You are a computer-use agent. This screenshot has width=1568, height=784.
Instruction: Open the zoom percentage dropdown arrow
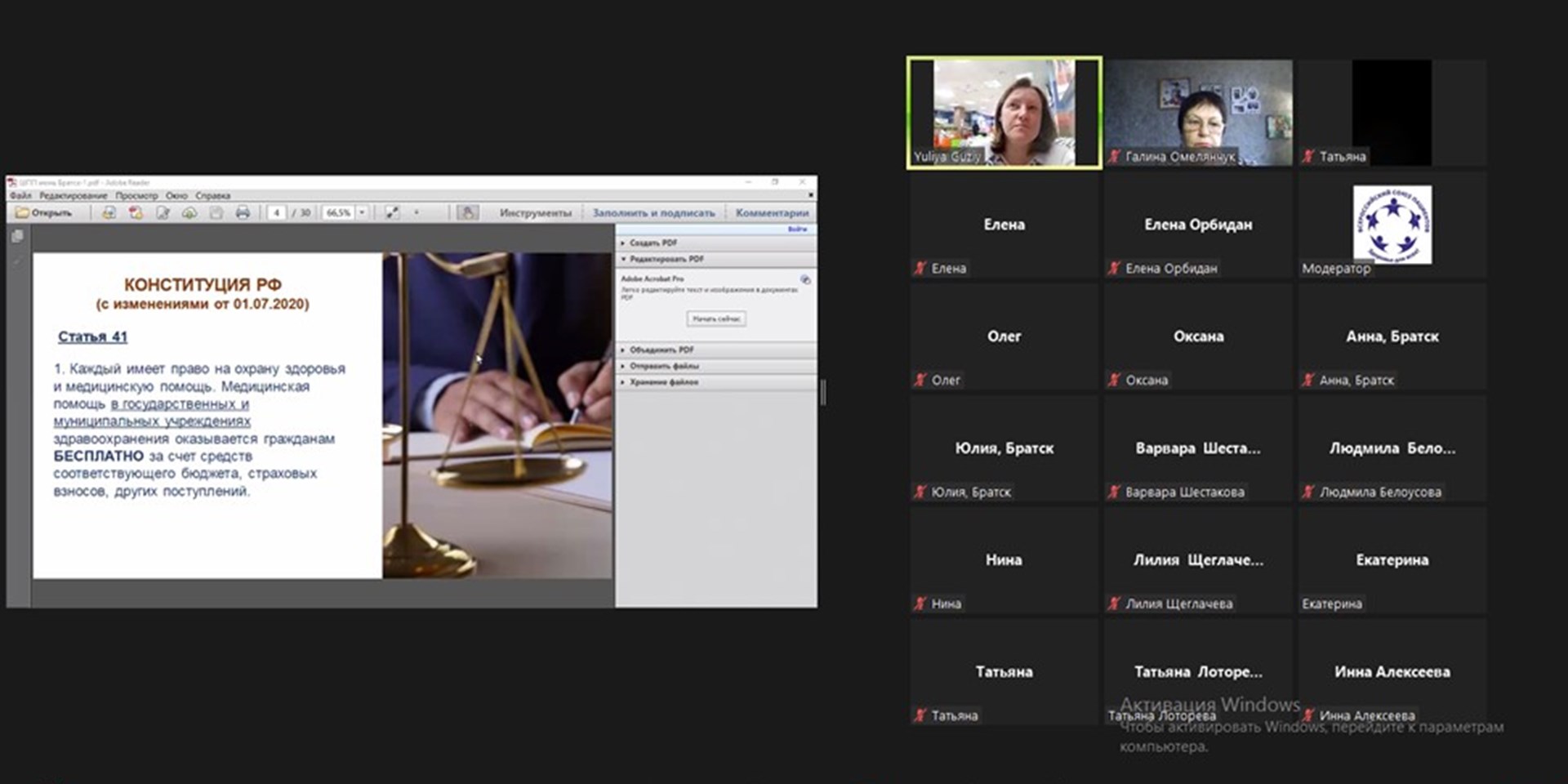[362, 213]
